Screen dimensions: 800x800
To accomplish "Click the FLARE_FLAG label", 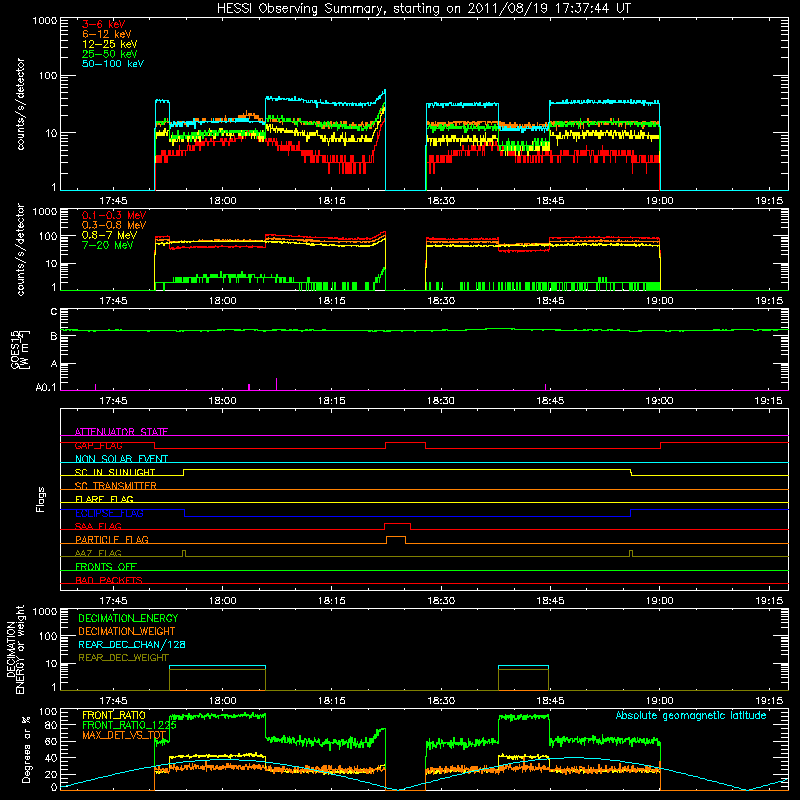I will (104, 499).
